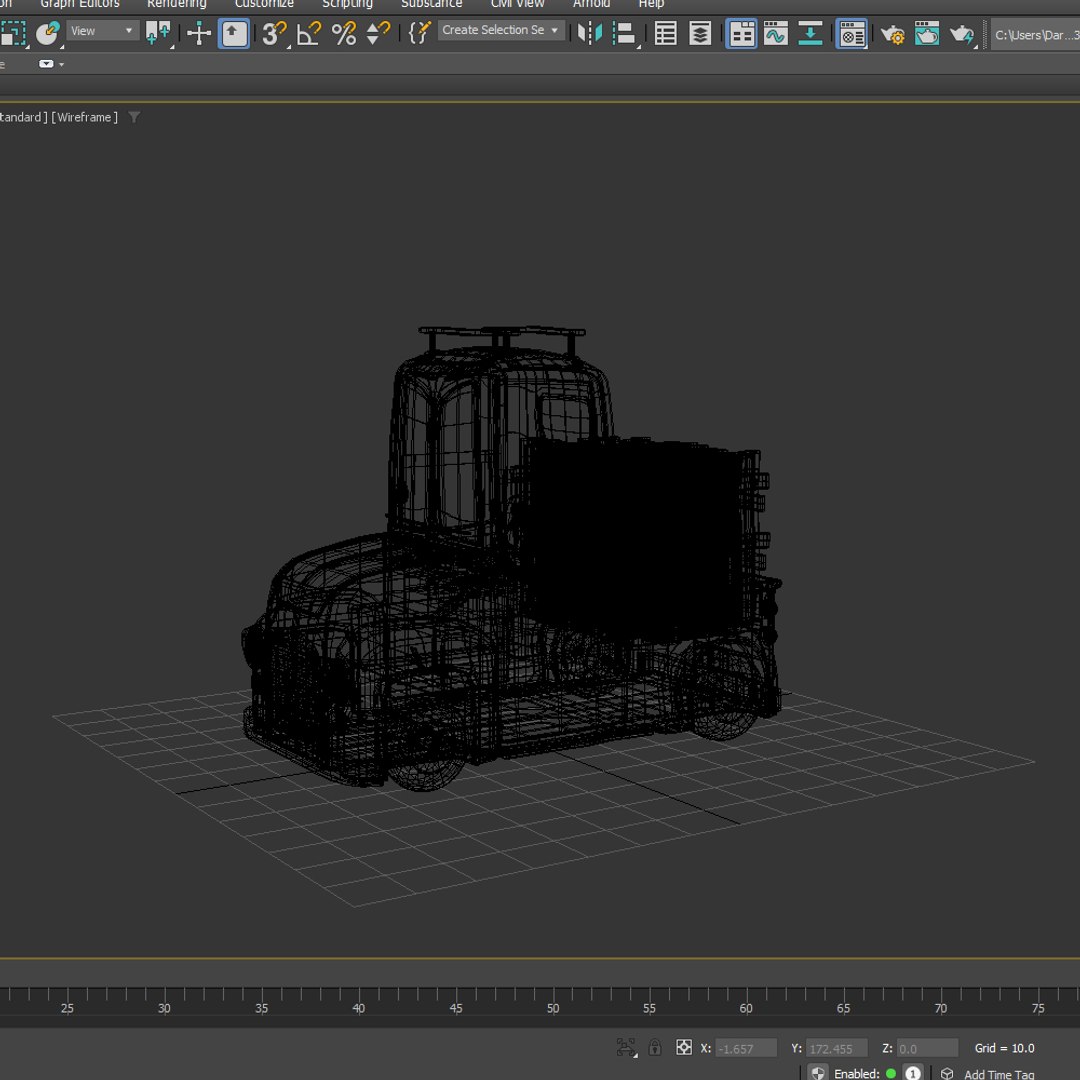
Task: Jump to frame 50 on timeline
Action: 552,1008
